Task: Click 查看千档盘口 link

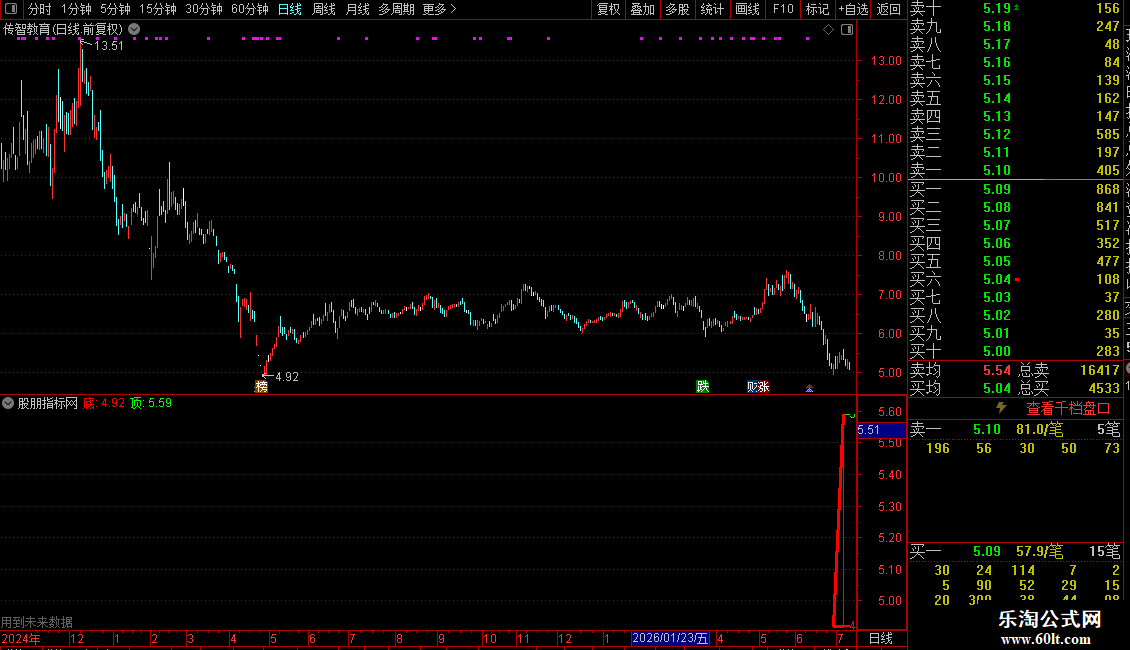Action: 1068,409
